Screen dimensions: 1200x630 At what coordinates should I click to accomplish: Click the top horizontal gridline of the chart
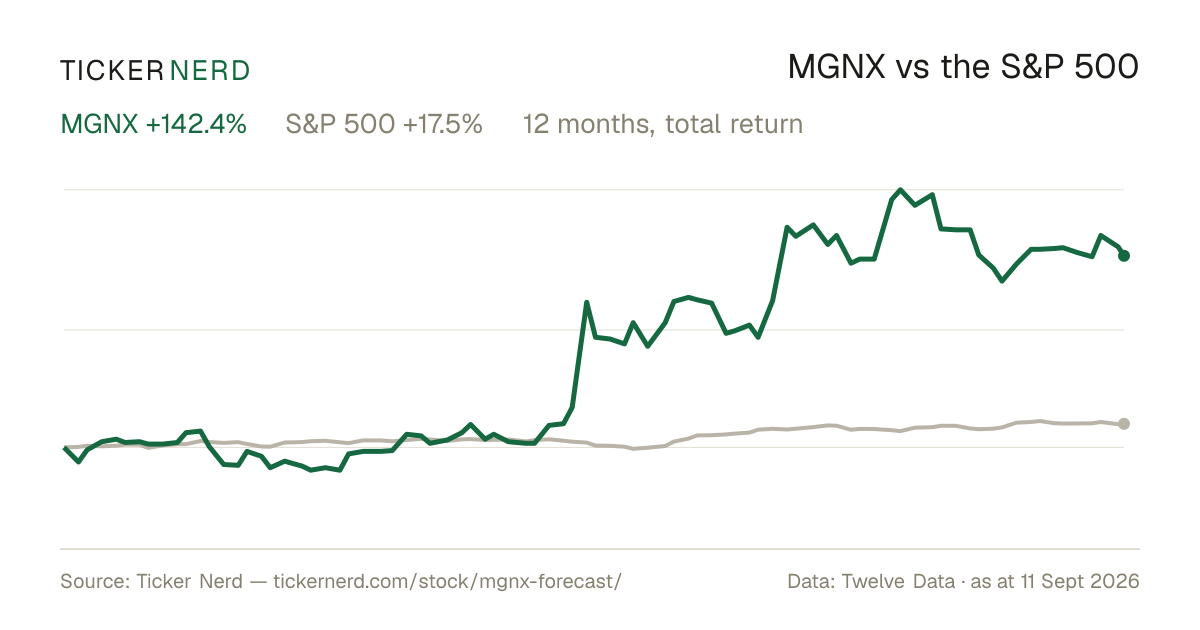coord(594,189)
